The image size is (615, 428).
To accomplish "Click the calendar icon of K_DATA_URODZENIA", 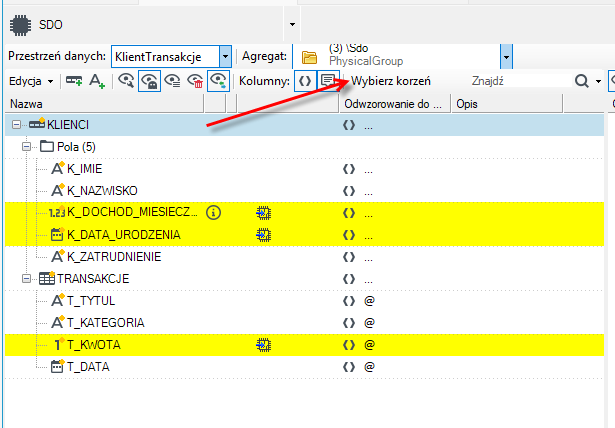I will pos(57,234).
